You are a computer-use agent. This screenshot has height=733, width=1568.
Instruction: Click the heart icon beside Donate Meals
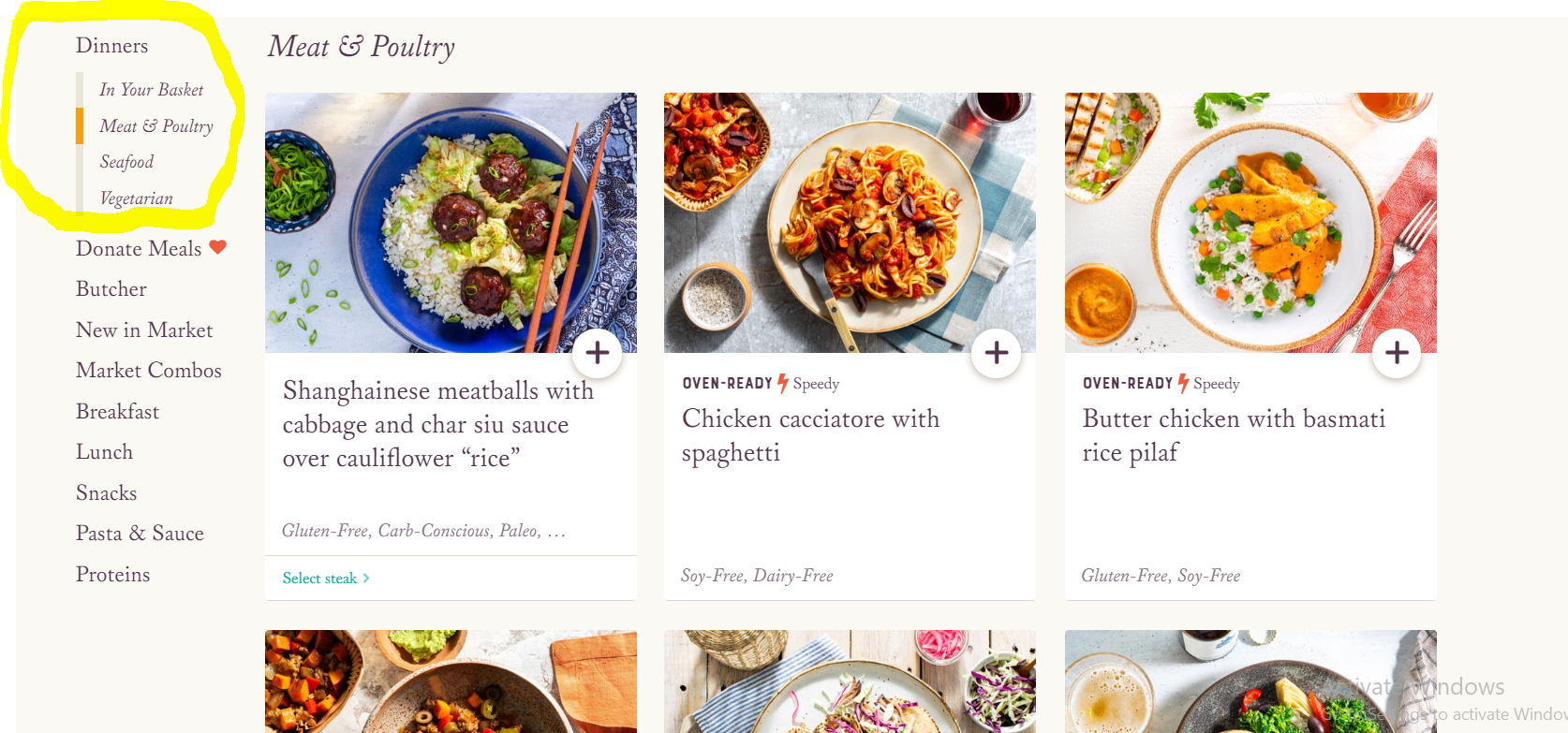[x=219, y=247]
